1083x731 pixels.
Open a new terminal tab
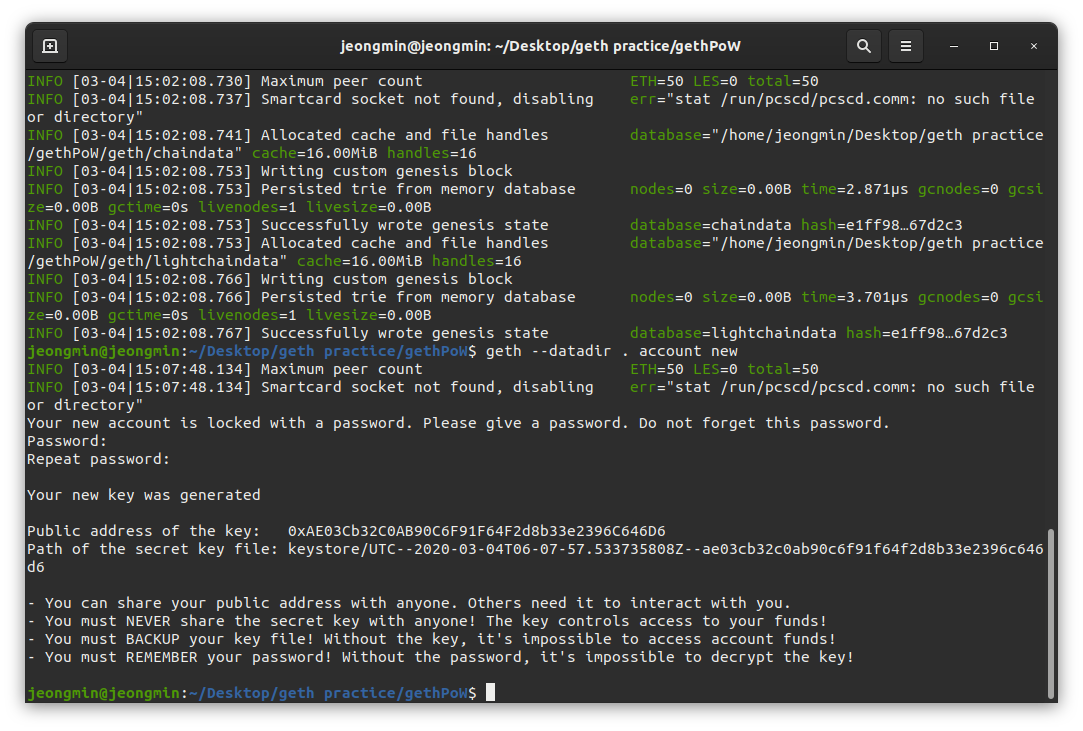[50, 46]
